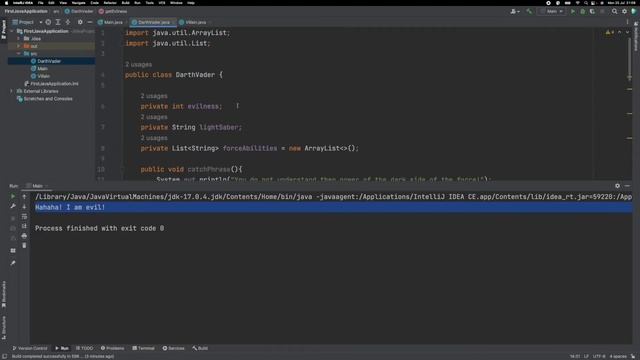
Task: Click Select Opened File target icon
Action: (48, 22)
